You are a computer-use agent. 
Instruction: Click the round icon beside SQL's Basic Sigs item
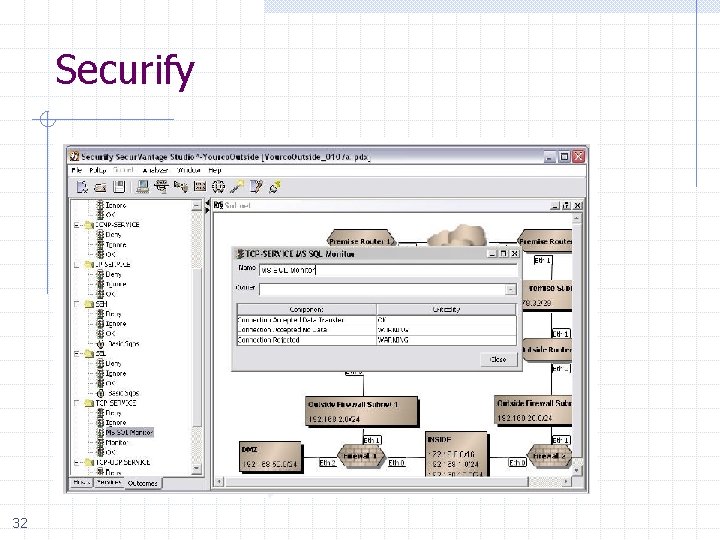100,393
